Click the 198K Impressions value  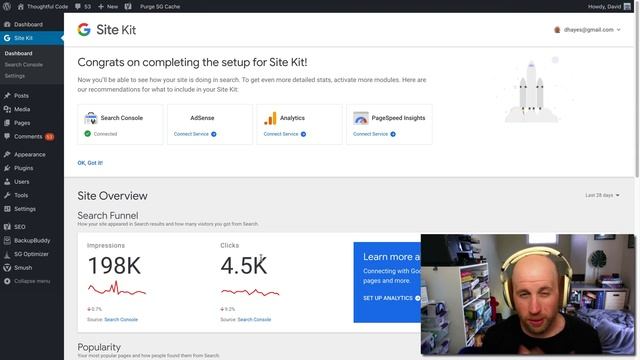(115, 266)
